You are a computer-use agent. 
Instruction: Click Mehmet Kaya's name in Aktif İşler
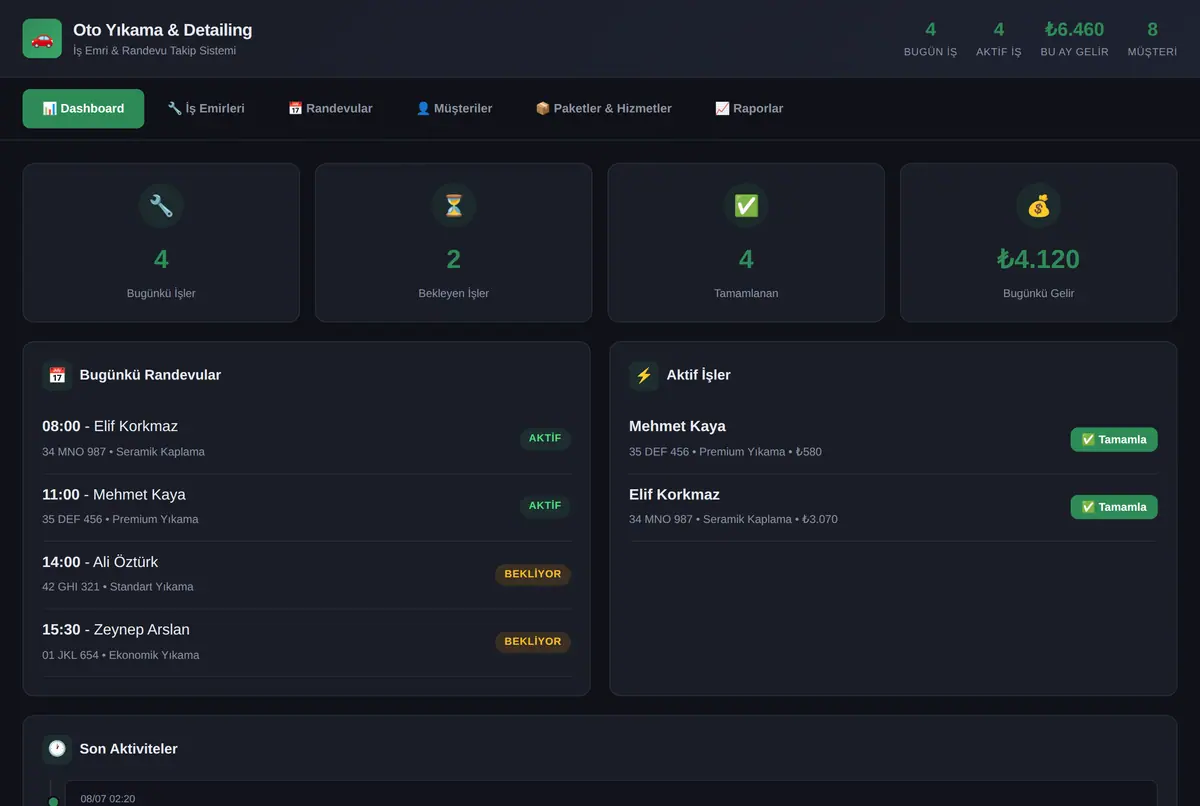[x=677, y=426]
